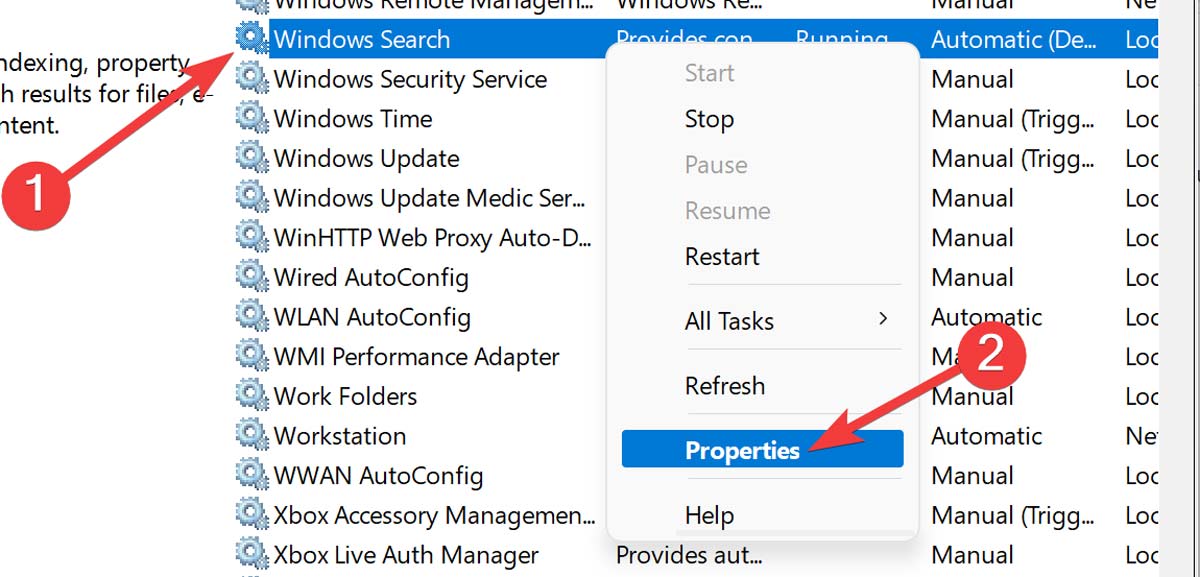Open Help from the context menu
Screen dimensions: 1200x577
709,515
